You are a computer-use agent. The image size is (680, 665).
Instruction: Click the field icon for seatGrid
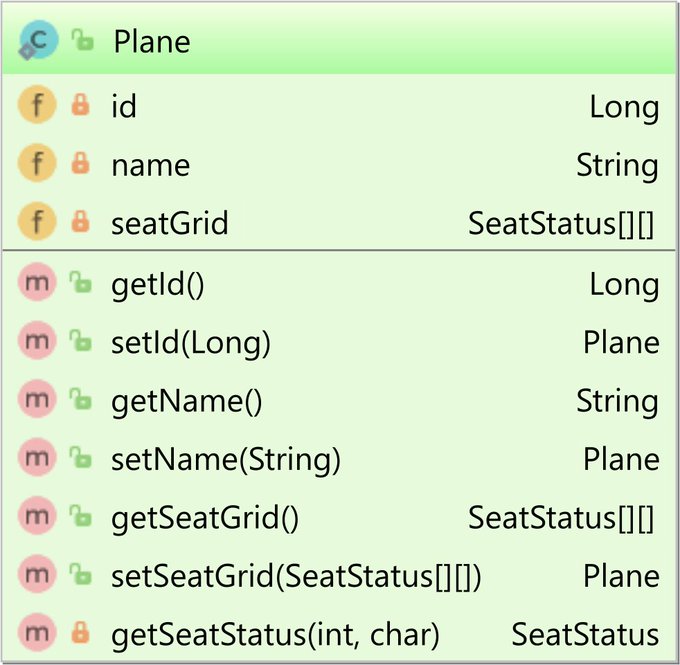(x=37, y=221)
